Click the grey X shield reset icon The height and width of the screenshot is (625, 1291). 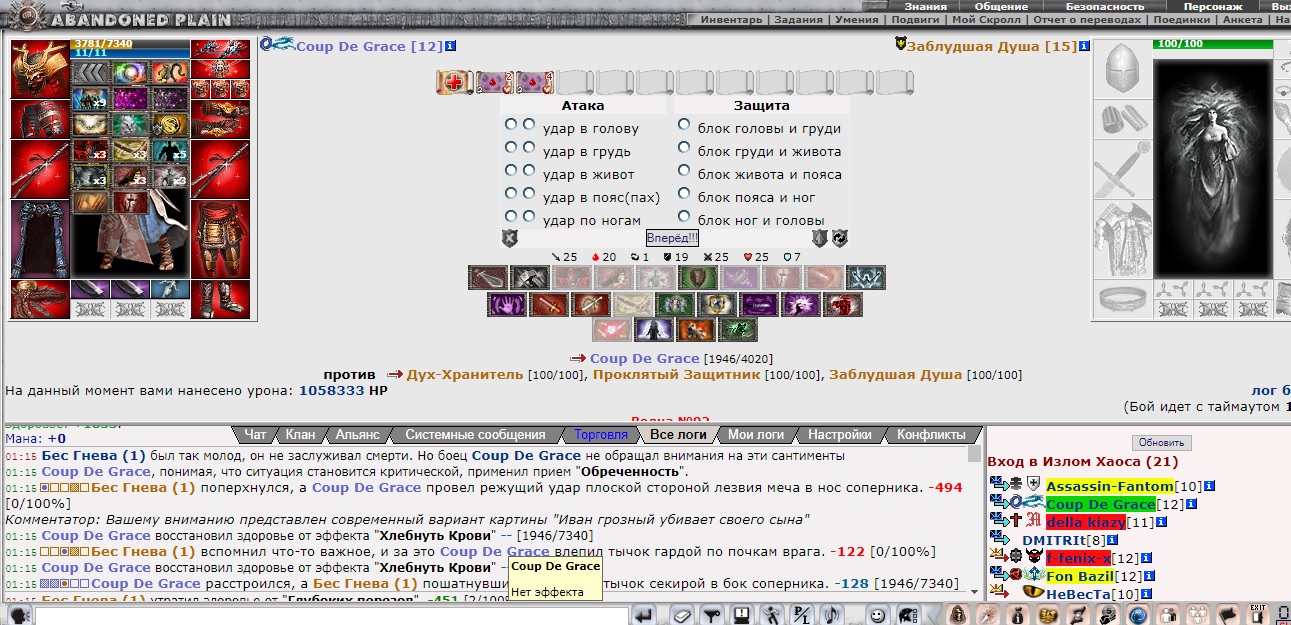[509, 238]
